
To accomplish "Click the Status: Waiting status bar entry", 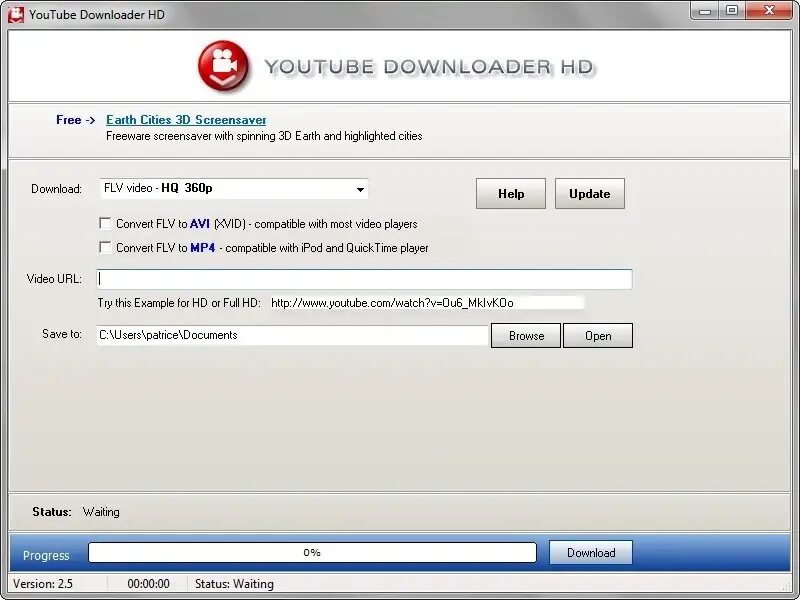I will click(234, 584).
